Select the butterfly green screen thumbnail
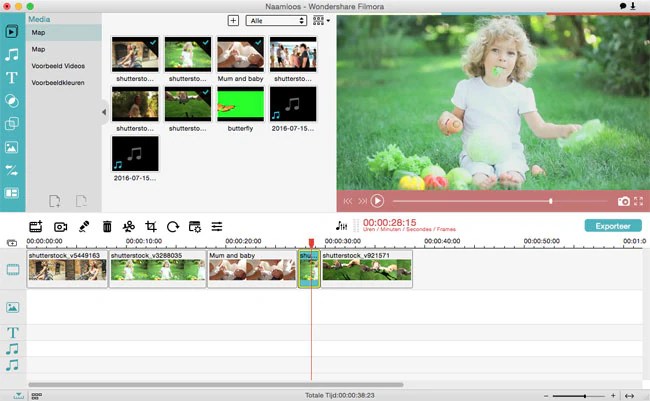650x401 pixels. pos(240,104)
